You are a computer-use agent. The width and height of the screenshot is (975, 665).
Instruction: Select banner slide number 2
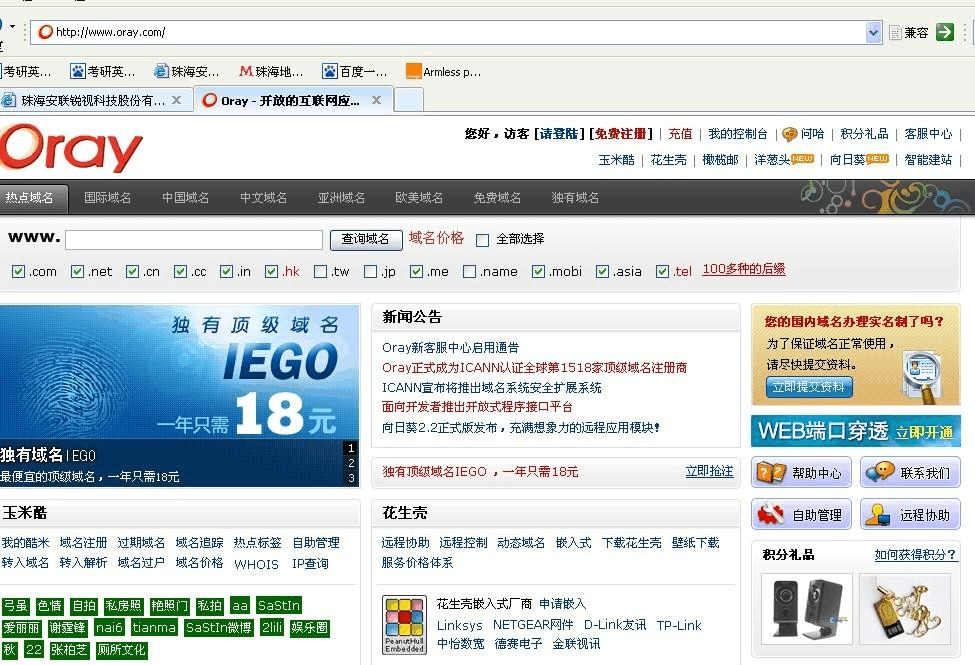coord(351,463)
